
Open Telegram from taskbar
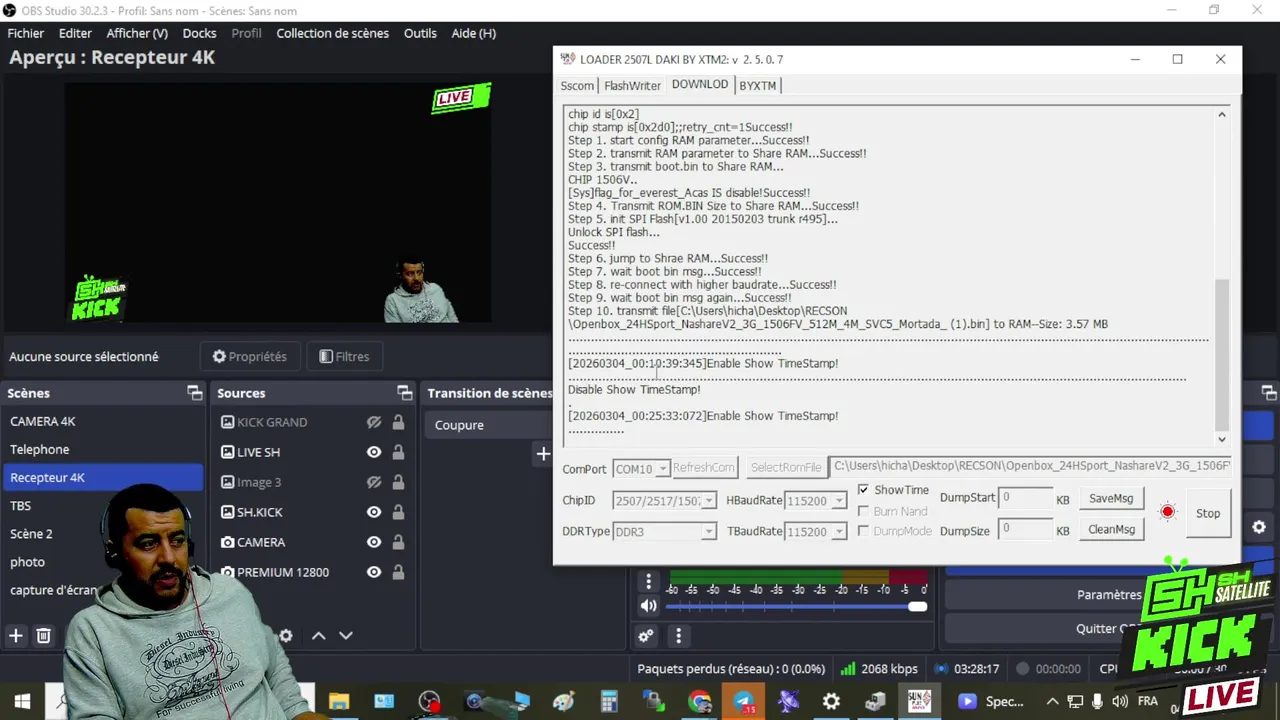(744, 701)
